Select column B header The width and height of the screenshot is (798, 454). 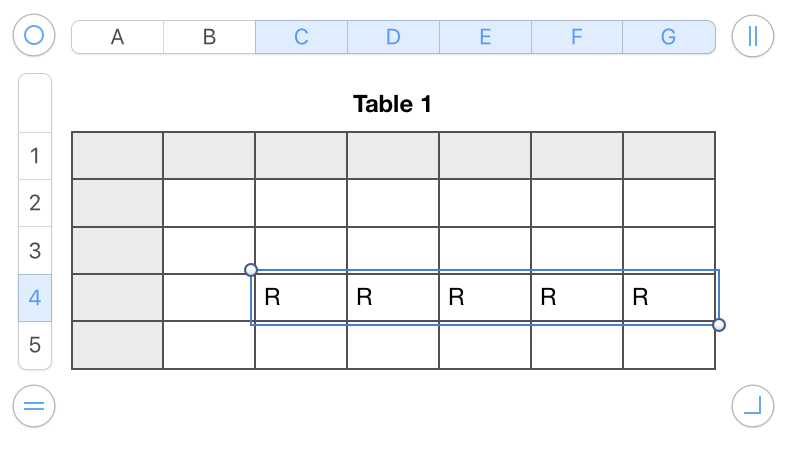coord(209,37)
